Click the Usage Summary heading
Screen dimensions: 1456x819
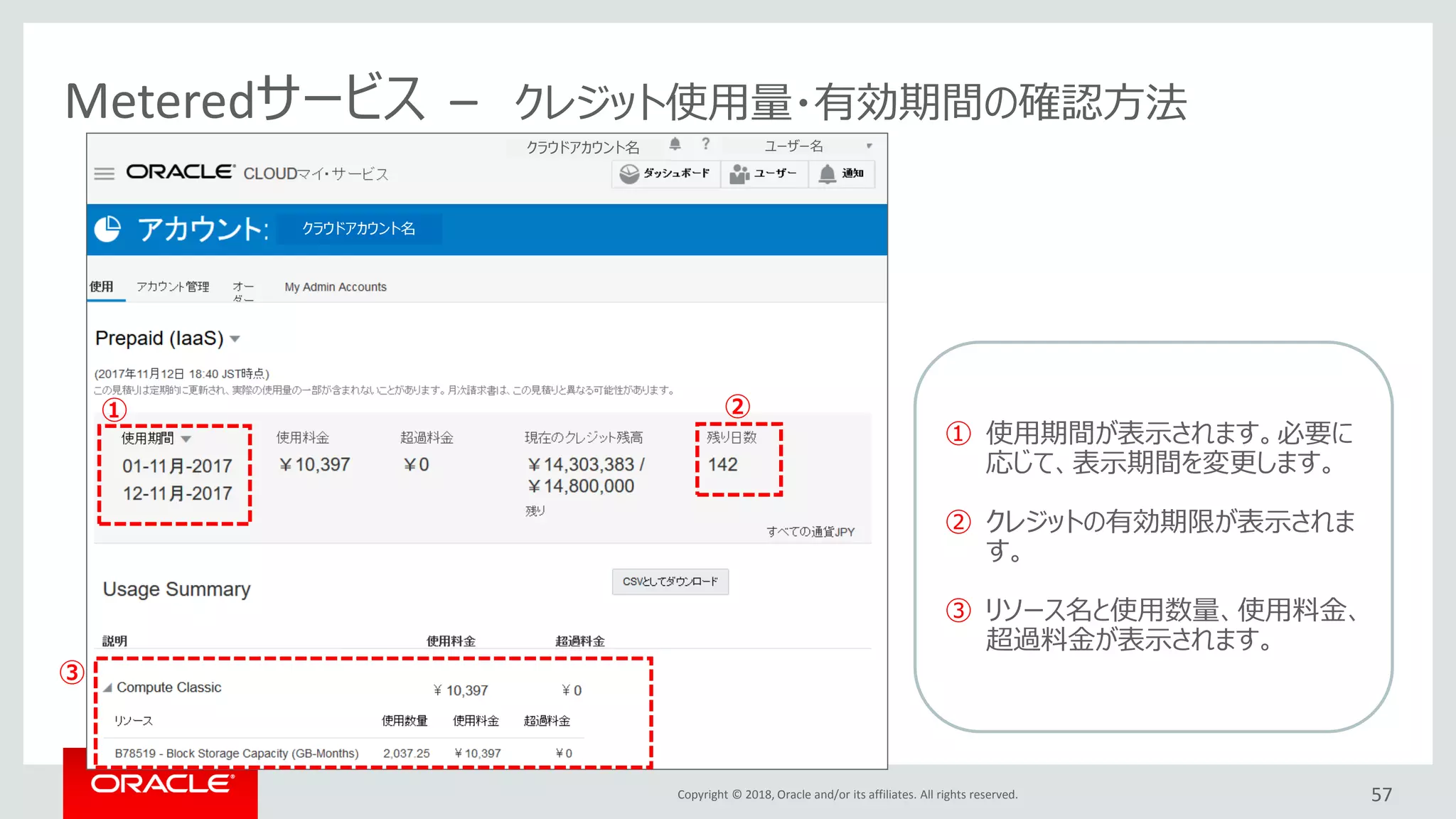pyautogui.click(x=176, y=589)
